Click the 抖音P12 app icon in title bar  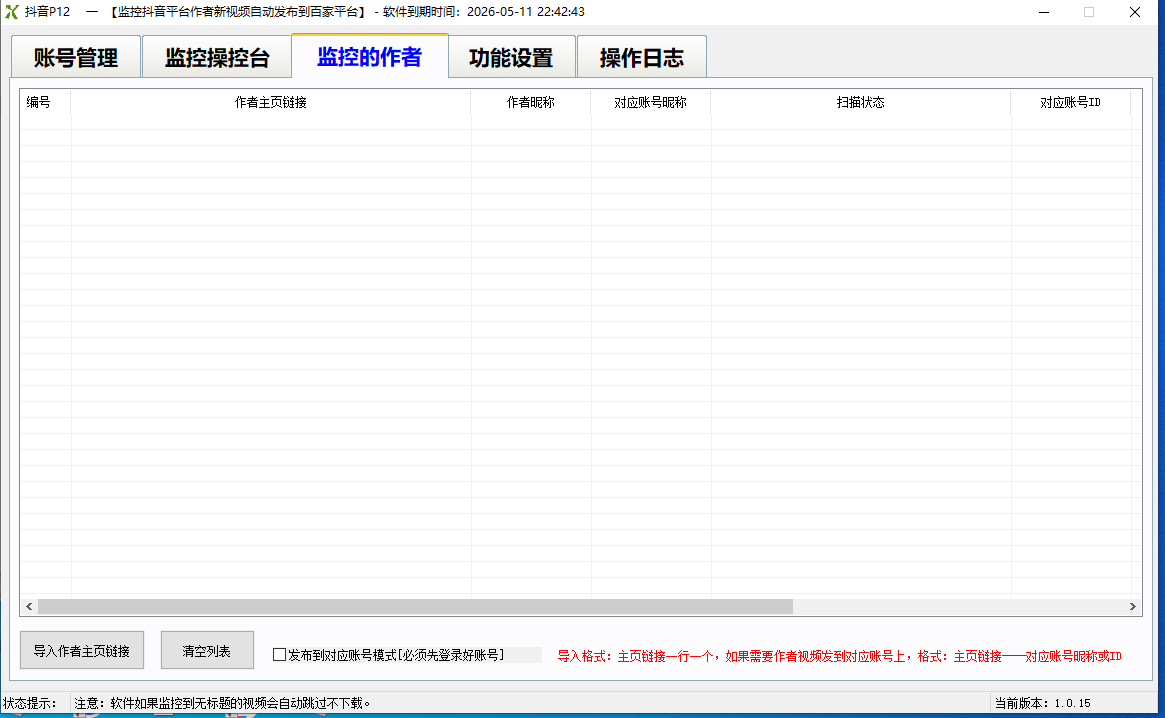tap(11, 12)
